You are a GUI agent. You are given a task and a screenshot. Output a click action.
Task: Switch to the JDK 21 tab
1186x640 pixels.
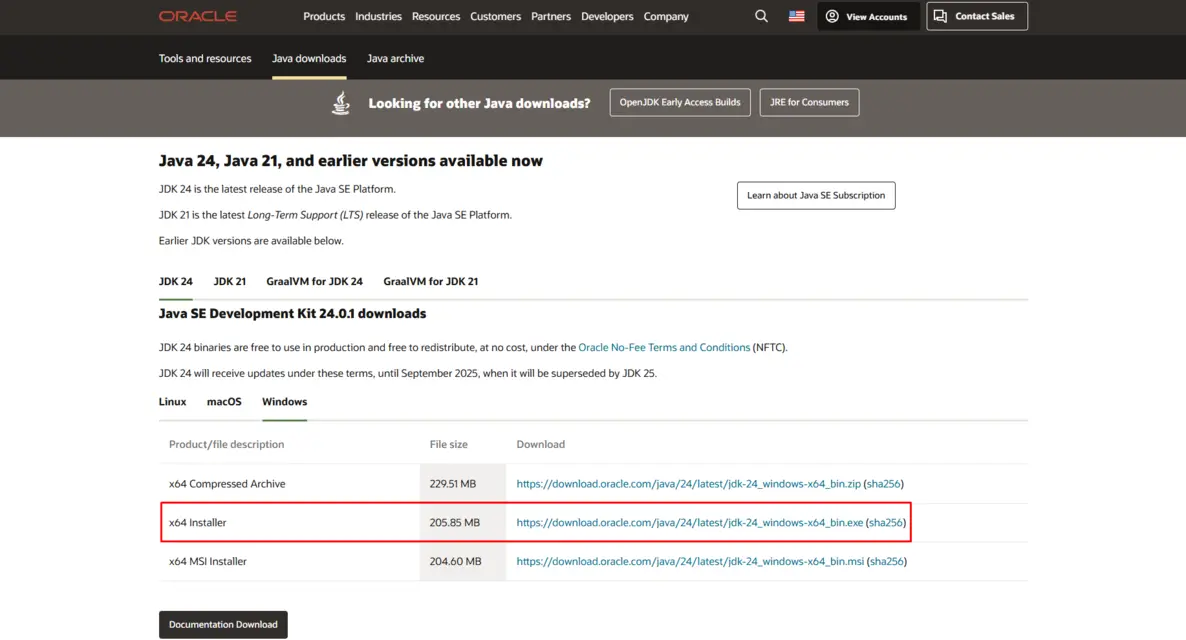tap(229, 281)
